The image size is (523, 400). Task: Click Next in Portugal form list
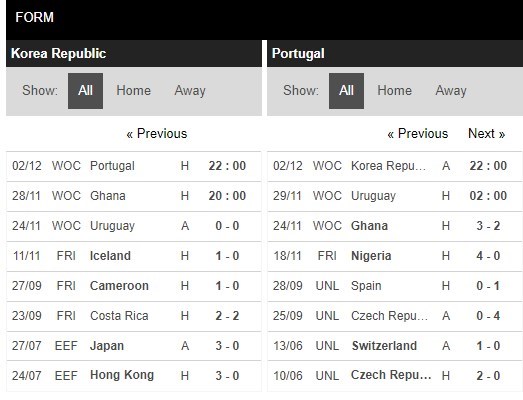click(487, 133)
